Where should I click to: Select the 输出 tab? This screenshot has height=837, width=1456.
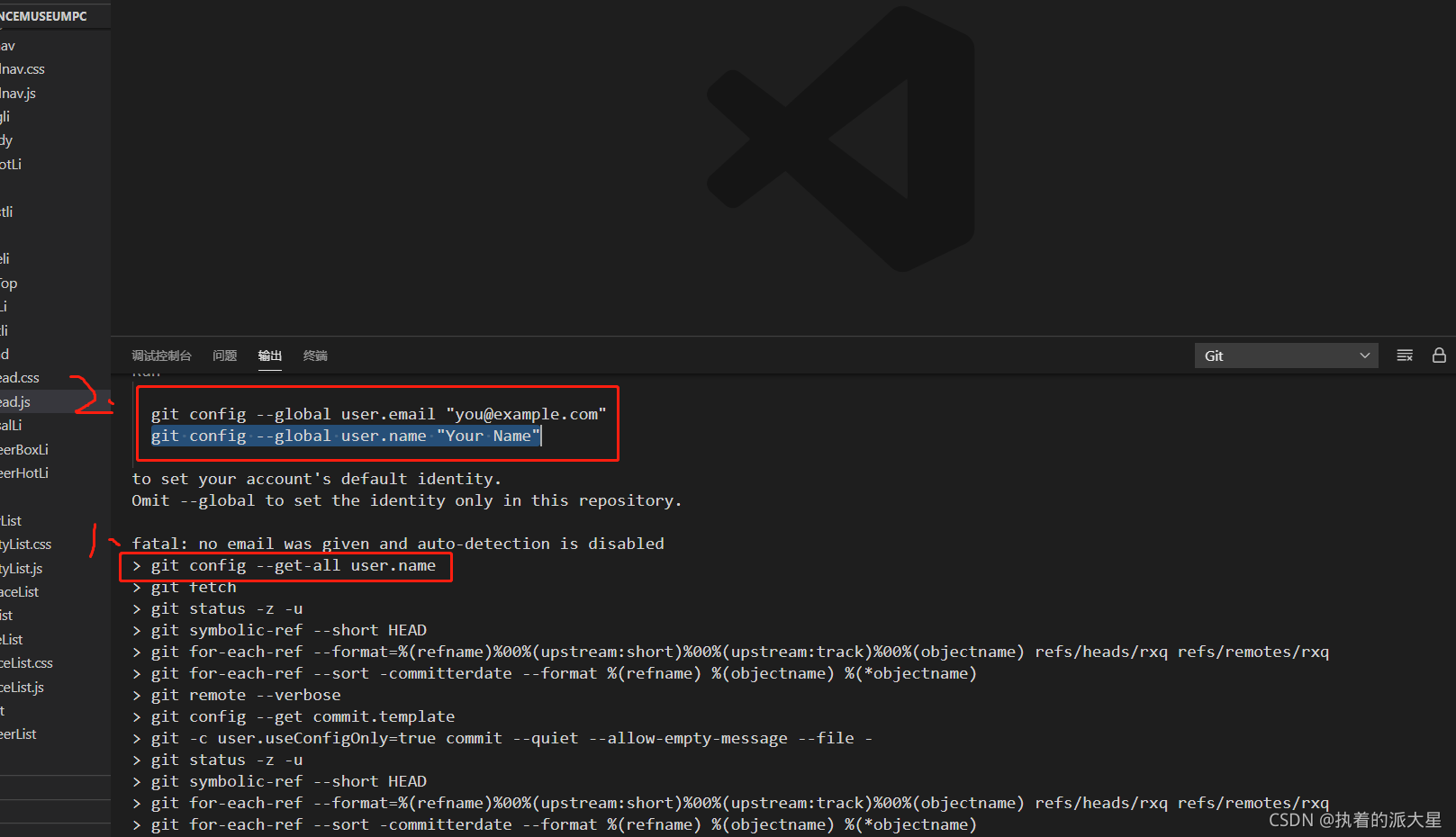click(270, 355)
